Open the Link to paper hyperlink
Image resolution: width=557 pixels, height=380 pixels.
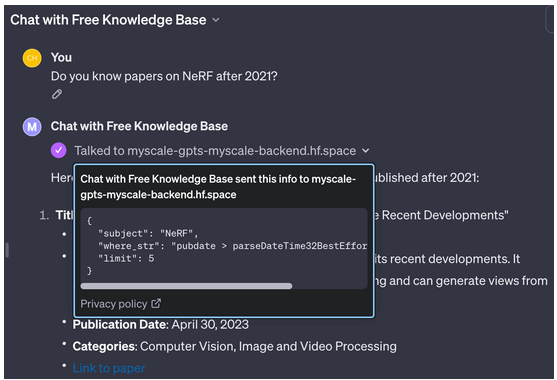click(109, 368)
